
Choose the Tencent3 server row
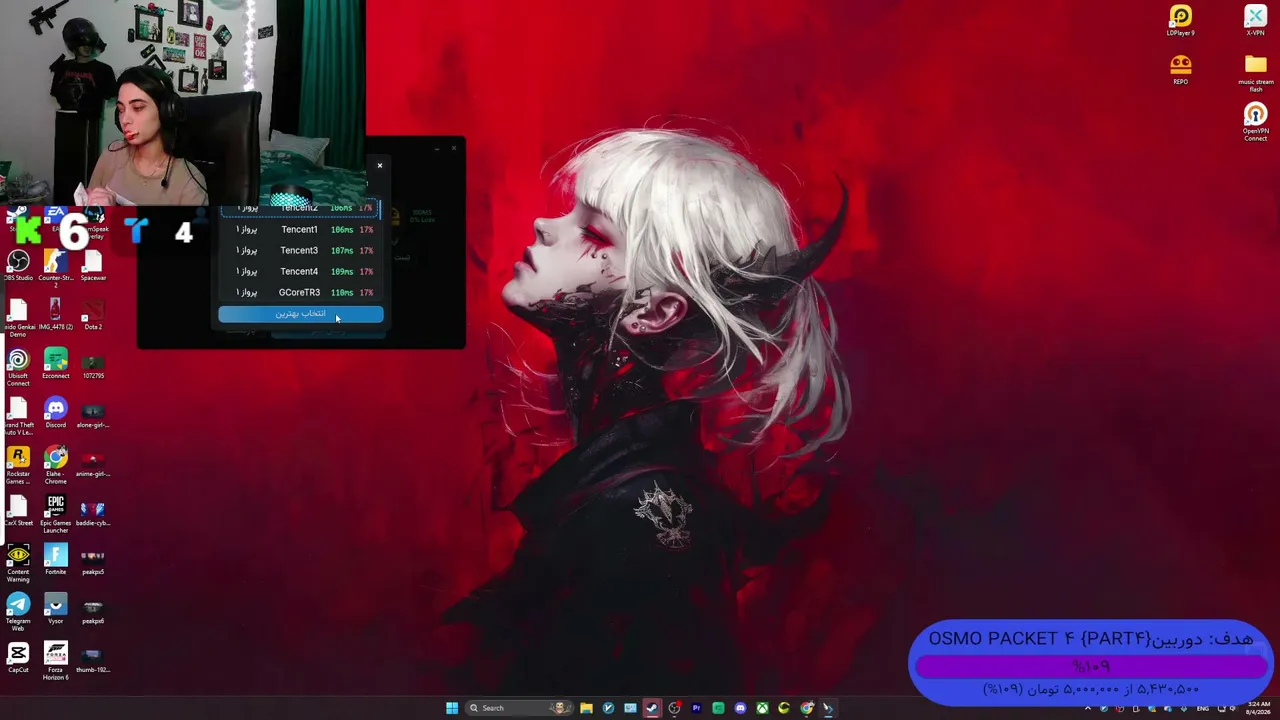(x=300, y=251)
